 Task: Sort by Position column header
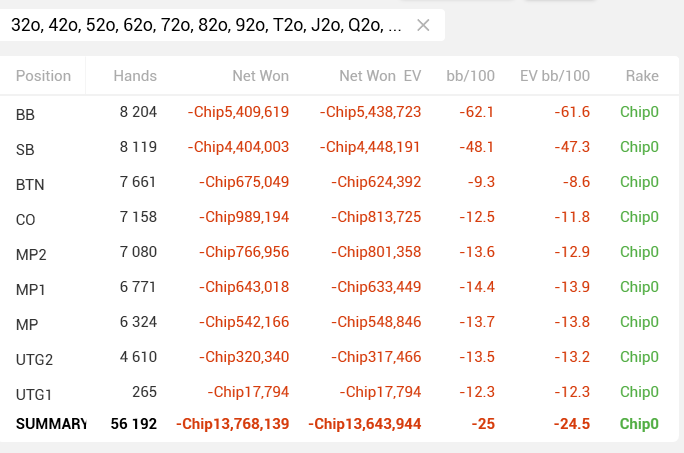[x=44, y=76]
